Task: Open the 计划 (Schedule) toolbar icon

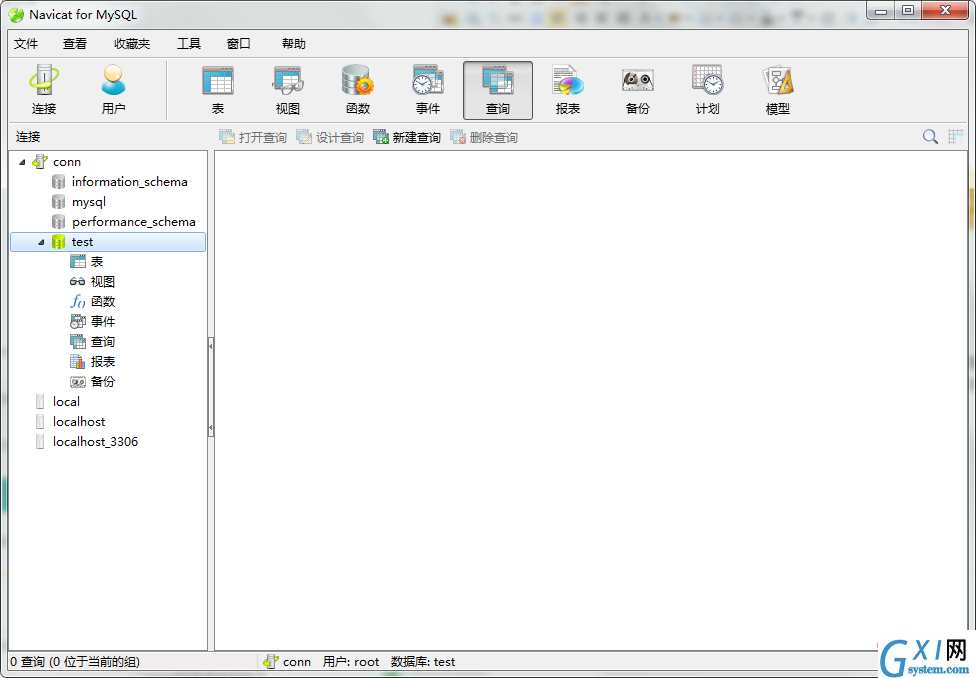Action: pos(708,90)
